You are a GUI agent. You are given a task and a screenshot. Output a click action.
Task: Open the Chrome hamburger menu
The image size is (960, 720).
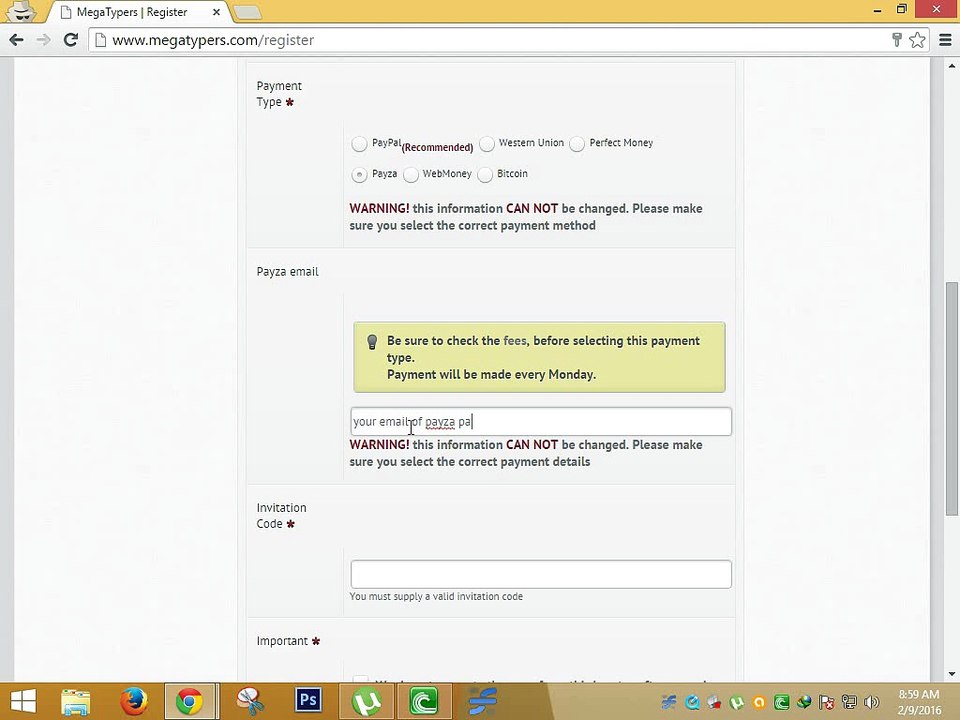[x=945, y=40]
